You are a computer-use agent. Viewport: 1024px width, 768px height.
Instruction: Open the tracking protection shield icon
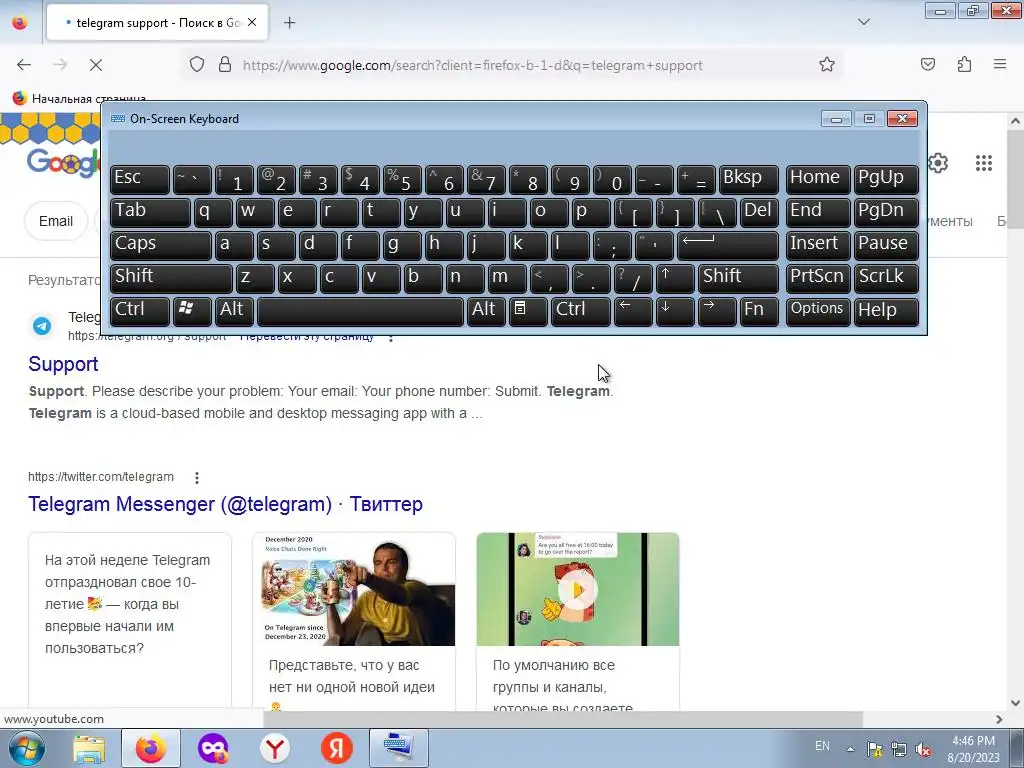click(x=197, y=65)
